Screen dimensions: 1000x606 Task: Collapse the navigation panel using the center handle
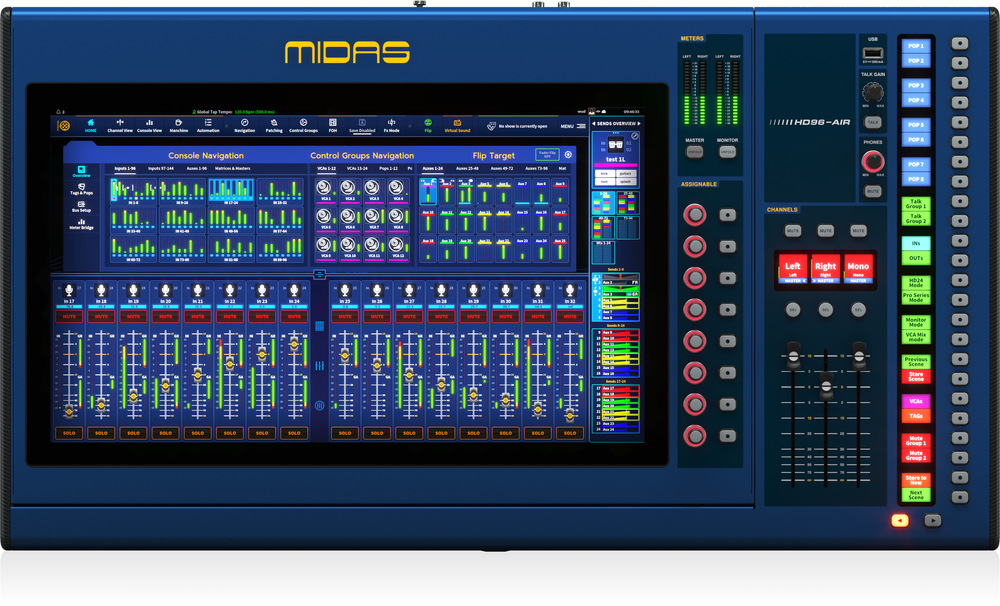tap(319, 273)
